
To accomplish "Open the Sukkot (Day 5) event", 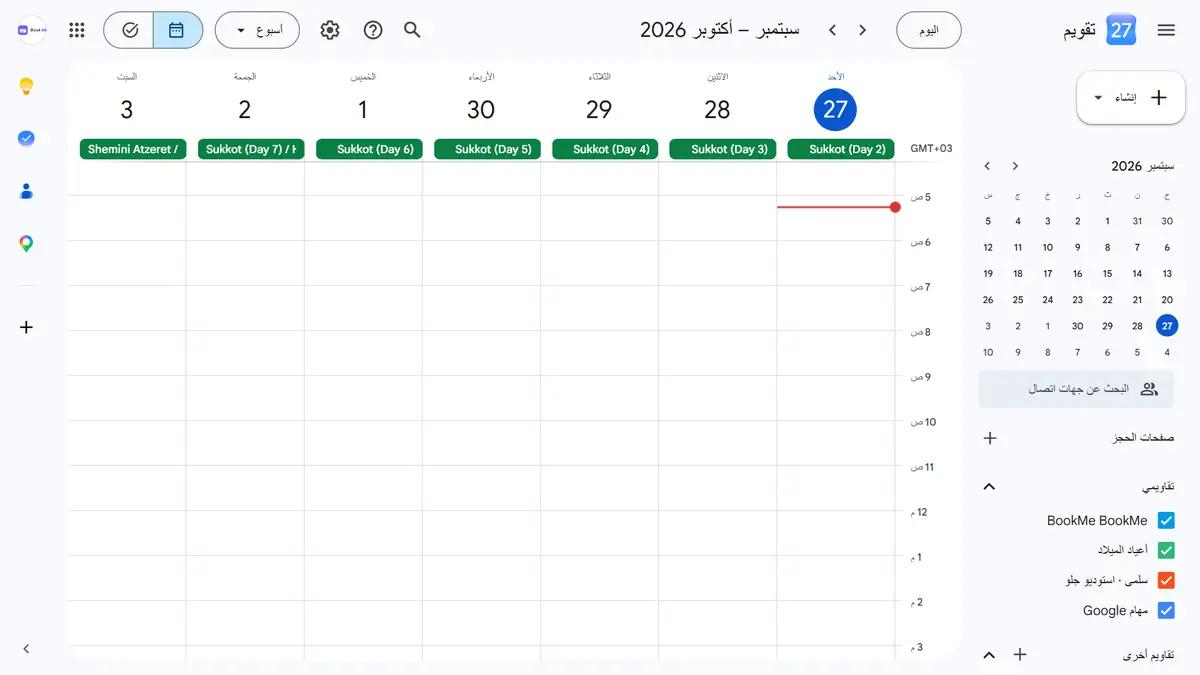I will 487,149.
